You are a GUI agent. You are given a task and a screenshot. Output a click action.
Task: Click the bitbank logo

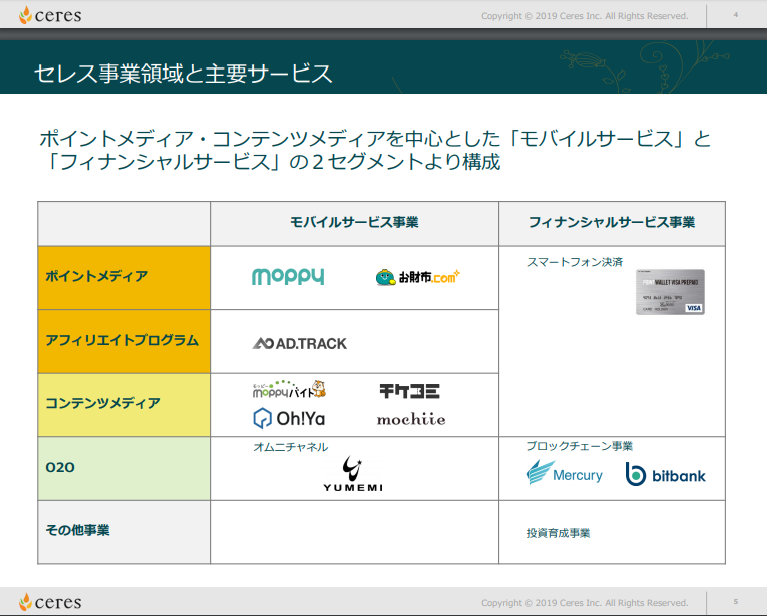(665, 475)
